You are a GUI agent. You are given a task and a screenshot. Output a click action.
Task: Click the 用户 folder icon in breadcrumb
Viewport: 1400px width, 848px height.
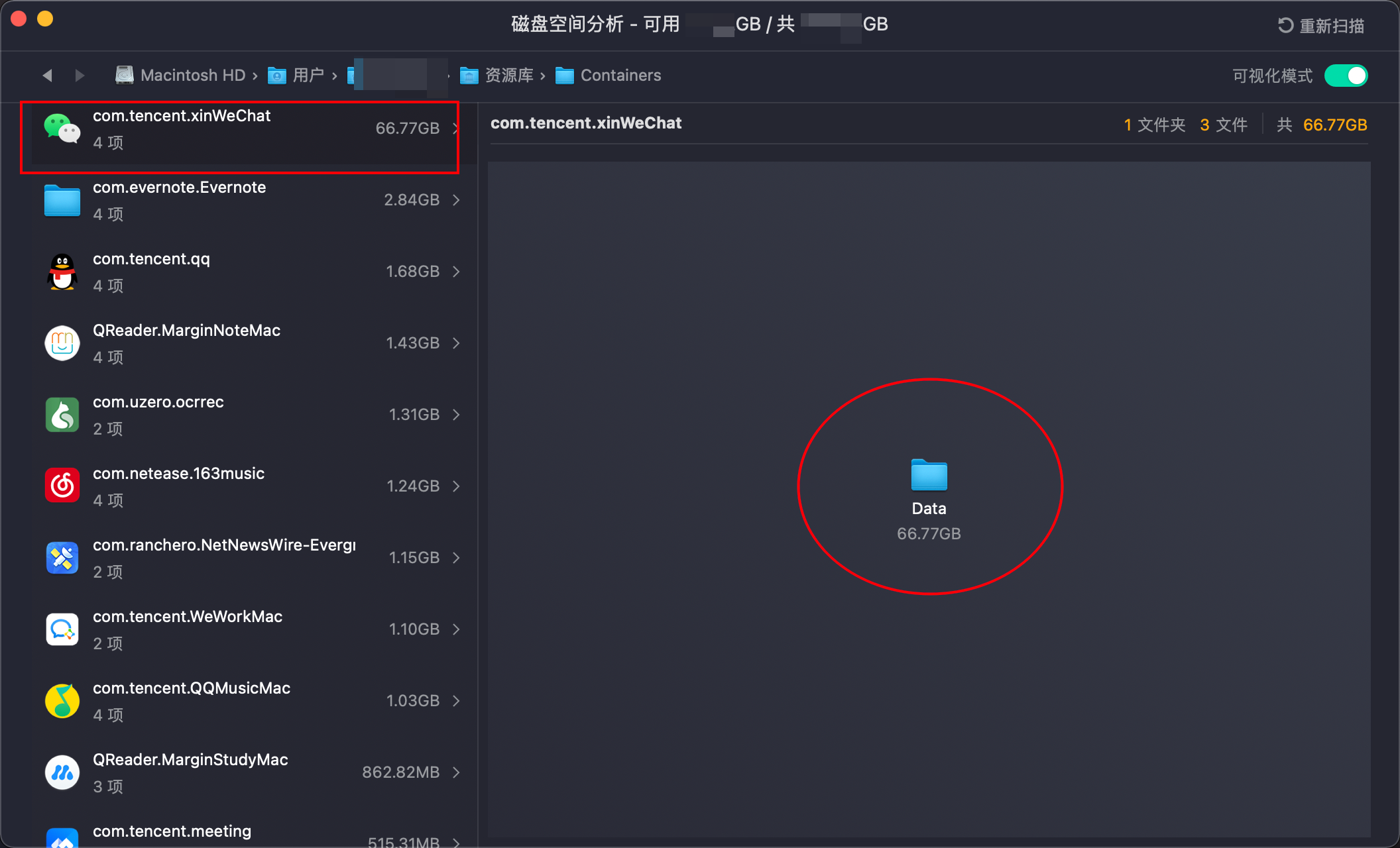pyautogui.click(x=277, y=76)
